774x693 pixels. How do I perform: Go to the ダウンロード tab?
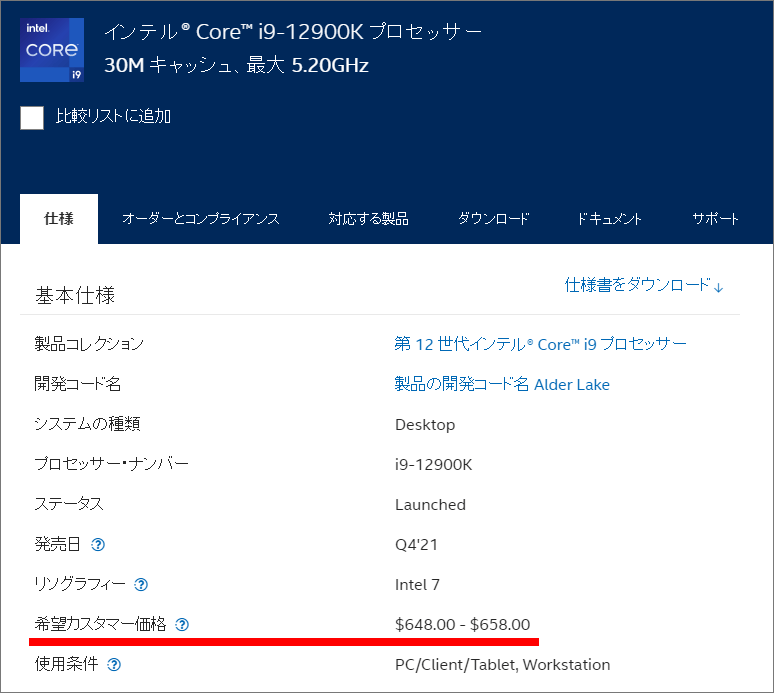point(493,219)
